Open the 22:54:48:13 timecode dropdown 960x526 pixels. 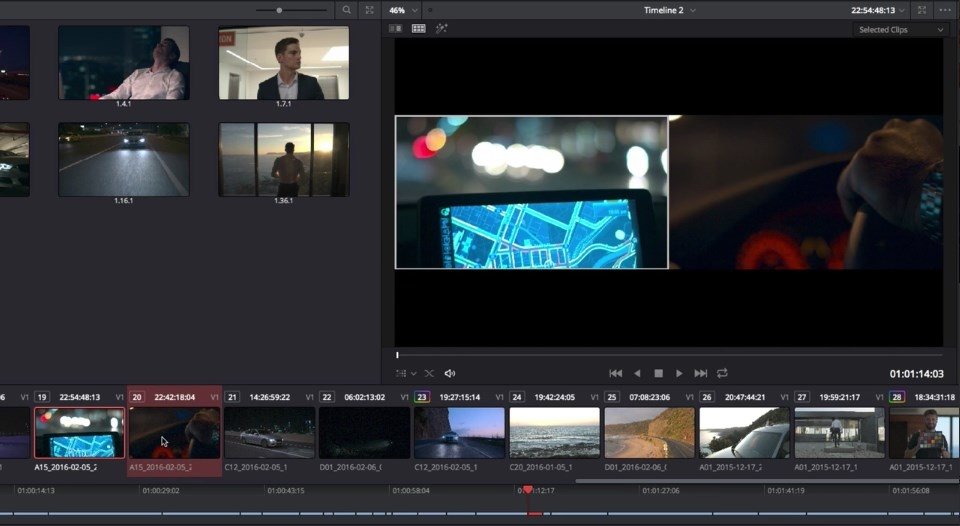(x=877, y=10)
